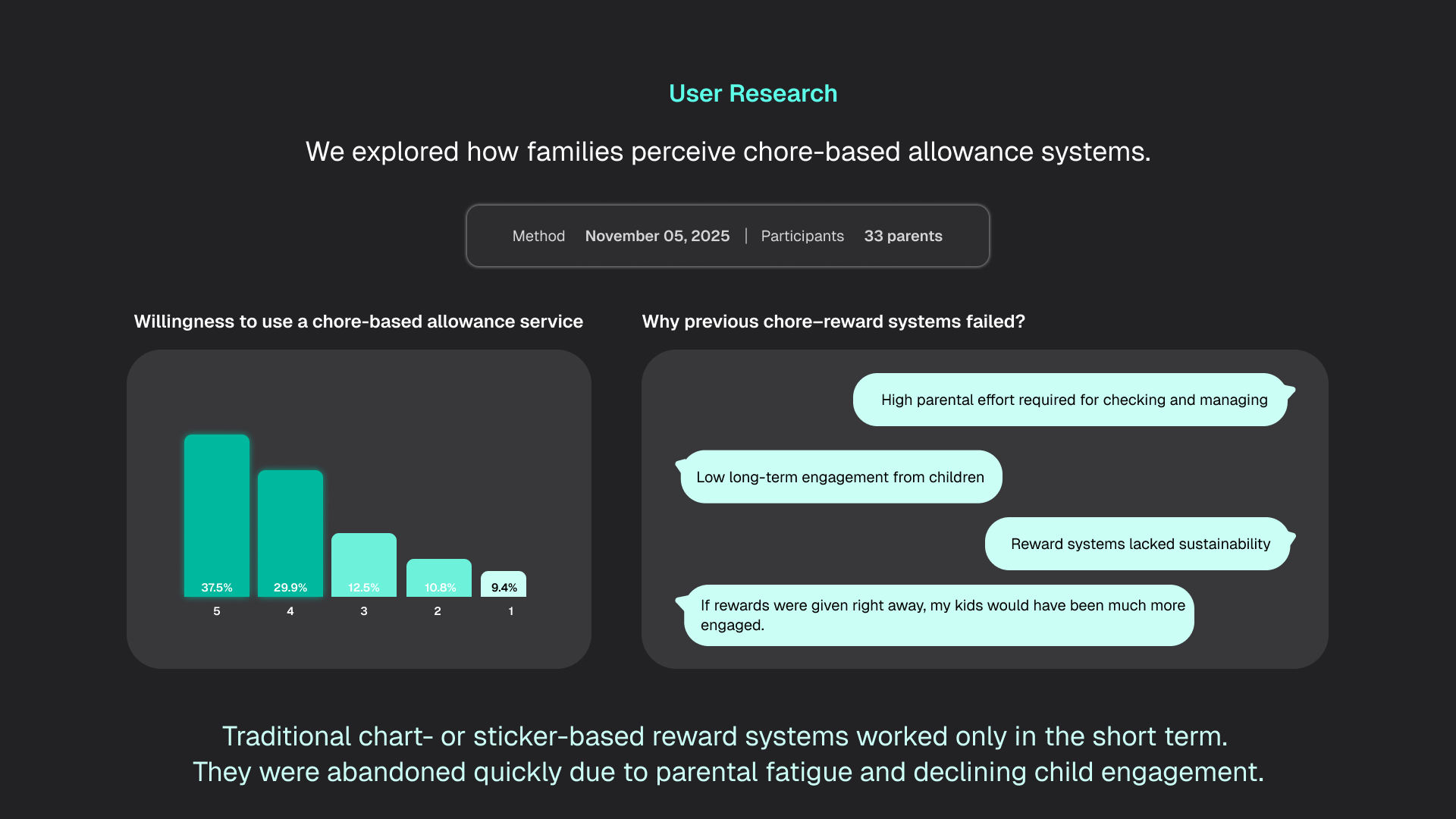Select the 10.8% bar
The image size is (1456, 819).
439,578
